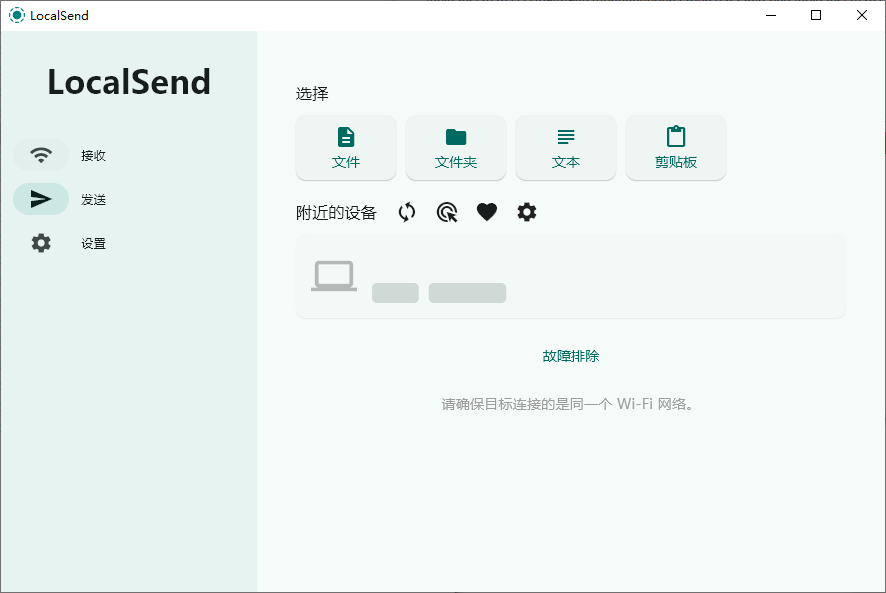Screen dimensions: 886x593
Task: Open scan settings using the gear beside the heart
Action: tap(527, 212)
